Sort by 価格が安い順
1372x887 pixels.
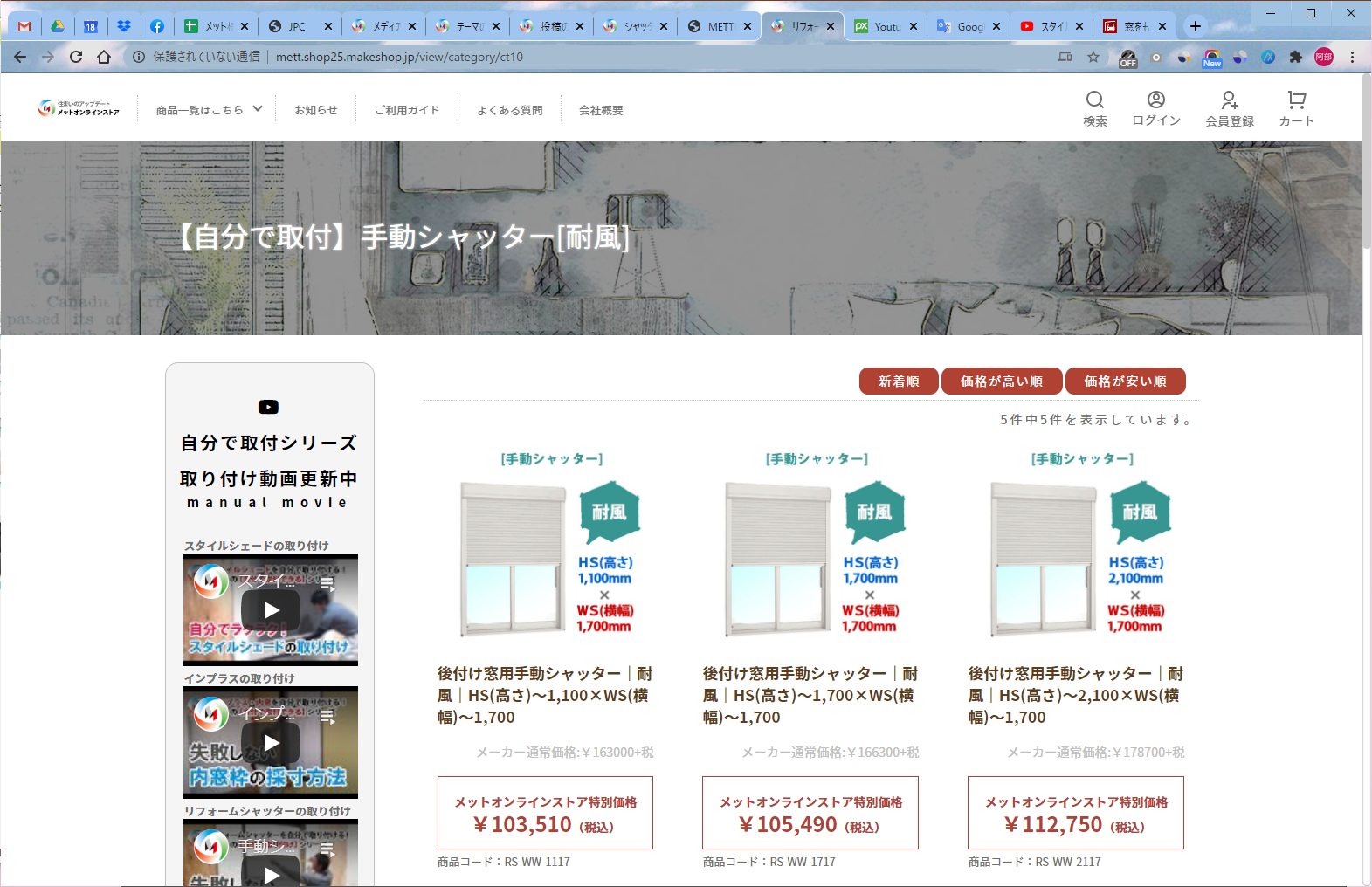point(1125,382)
